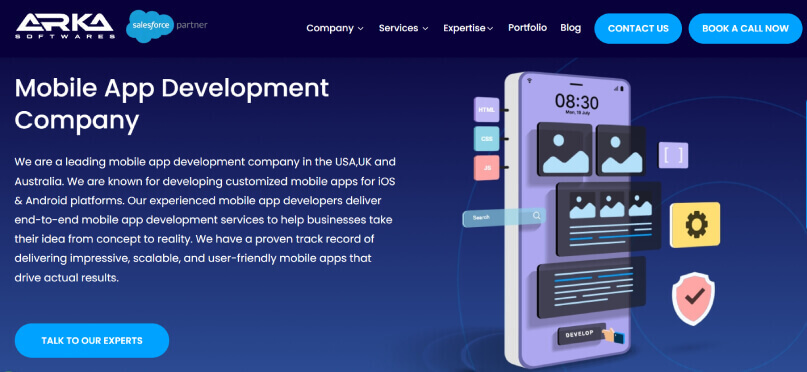Open the Blog link
This screenshot has width=807, height=372.
pyautogui.click(x=571, y=28)
